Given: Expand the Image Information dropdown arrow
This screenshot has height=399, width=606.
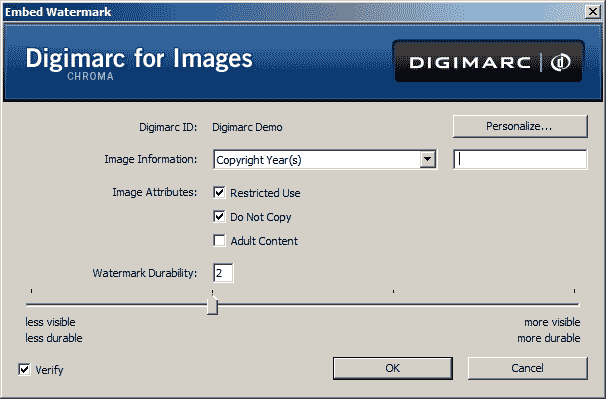Looking at the screenshot, I should click(427, 159).
